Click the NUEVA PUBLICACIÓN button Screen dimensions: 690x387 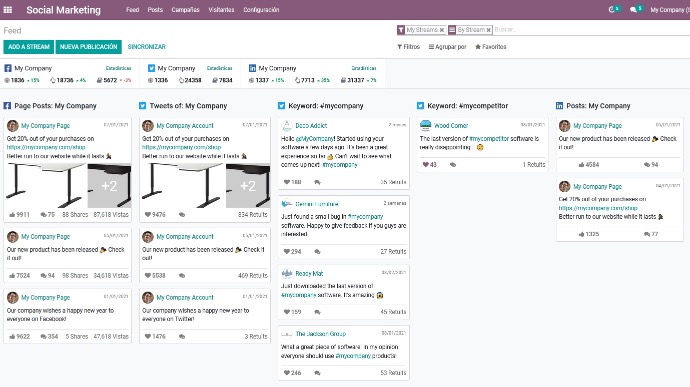coord(88,47)
